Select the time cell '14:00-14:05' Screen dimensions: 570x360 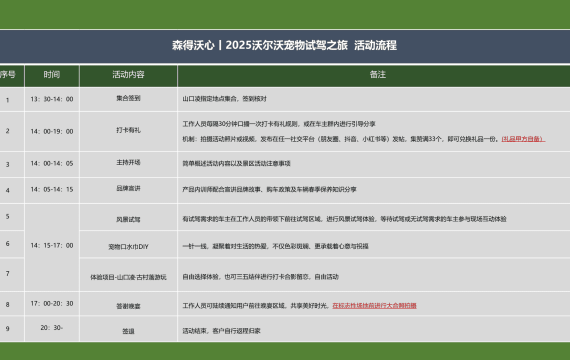click(x=52, y=164)
